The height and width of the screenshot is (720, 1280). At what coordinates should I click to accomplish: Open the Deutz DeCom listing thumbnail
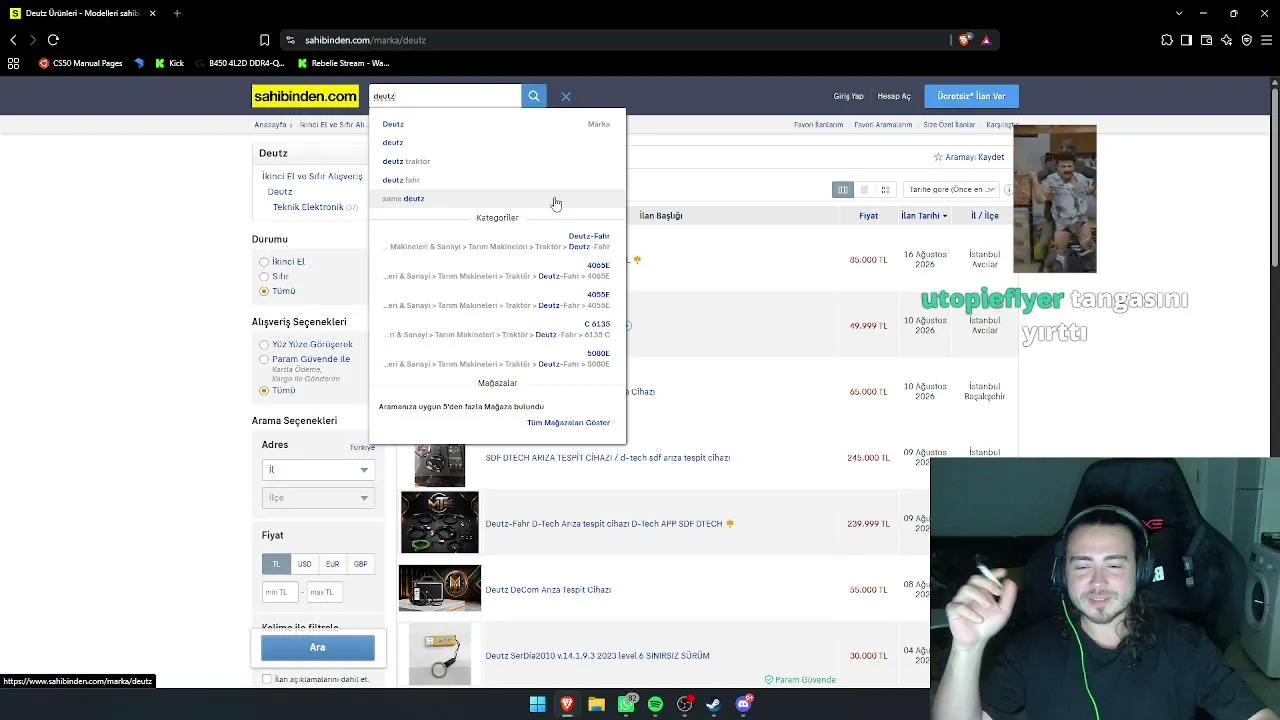tap(440, 588)
